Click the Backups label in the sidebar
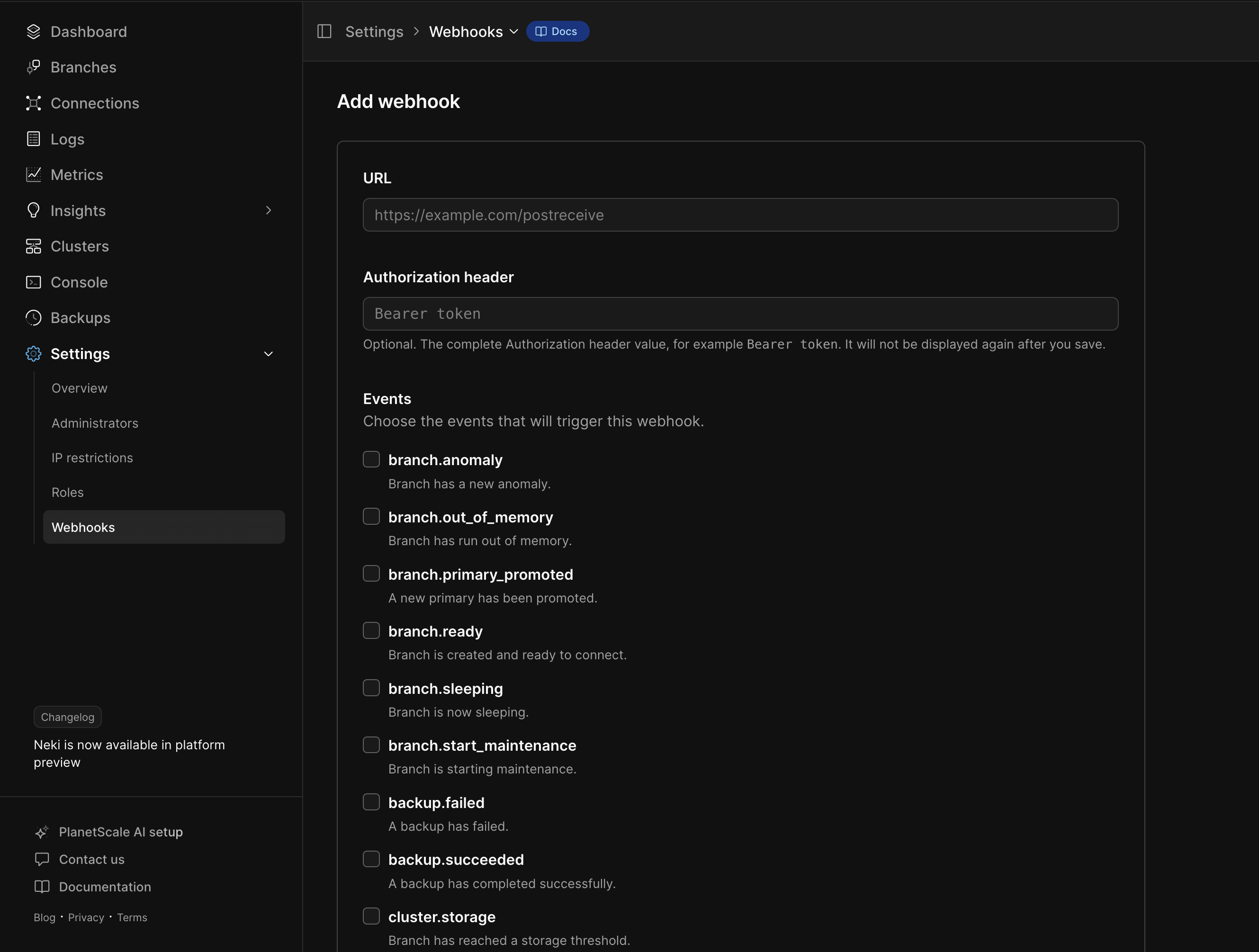Screen dimensions: 1259x952 click(80, 318)
